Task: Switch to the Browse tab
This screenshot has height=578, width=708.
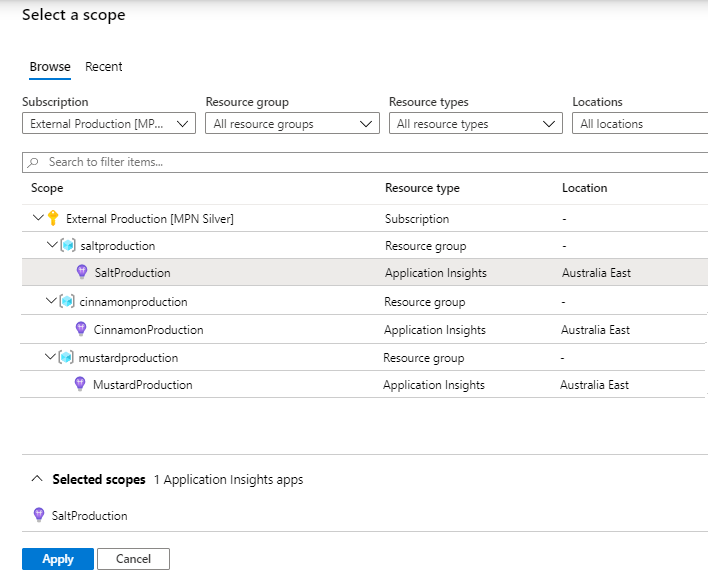Action: (x=50, y=67)
